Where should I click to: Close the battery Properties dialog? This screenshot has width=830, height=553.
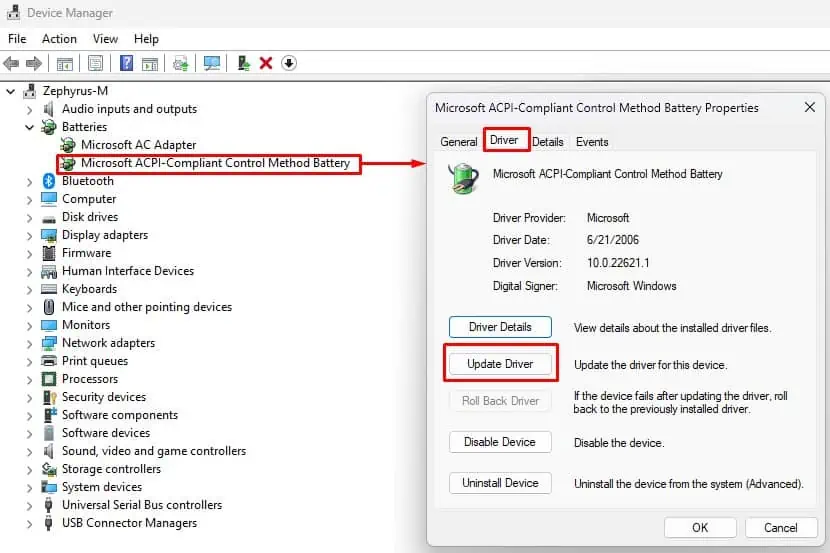(809, 108)
